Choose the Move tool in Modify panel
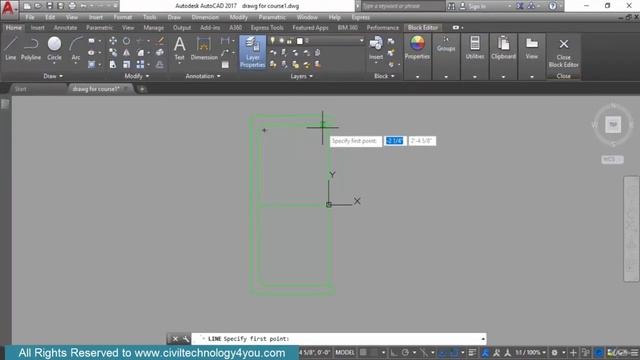 pos(113,41)
